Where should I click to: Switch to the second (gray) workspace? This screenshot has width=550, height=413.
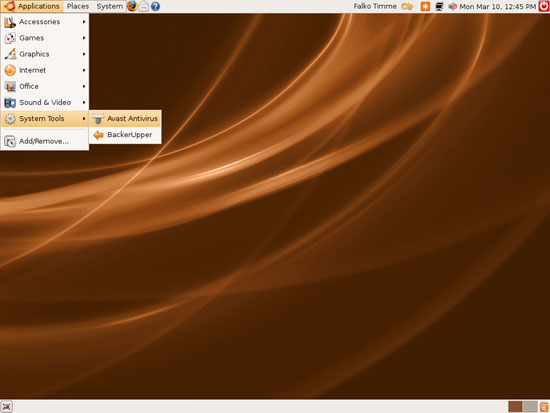[x=530, y=407]
